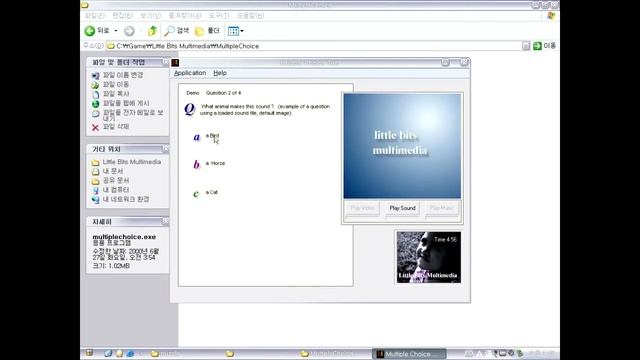Choose answer text "a Horse"
This screenshot has height=360, width=640.
tap(215, 163)
